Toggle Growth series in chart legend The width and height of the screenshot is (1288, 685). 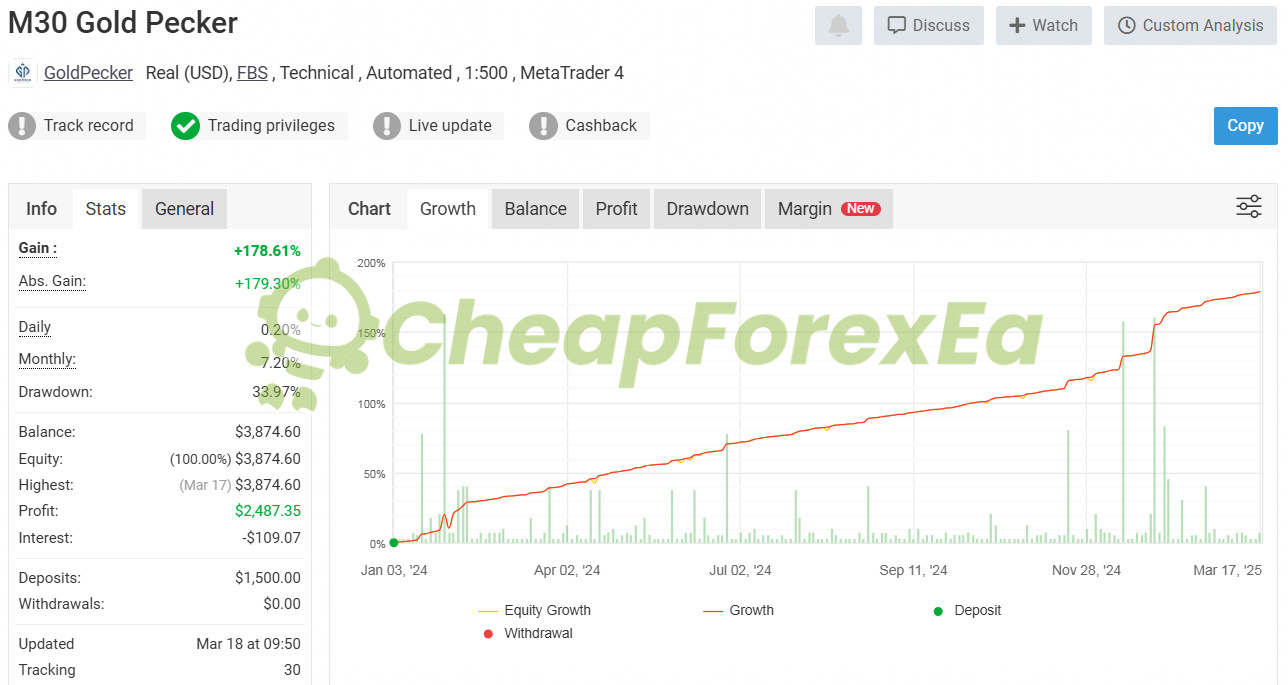coord(738,610)
